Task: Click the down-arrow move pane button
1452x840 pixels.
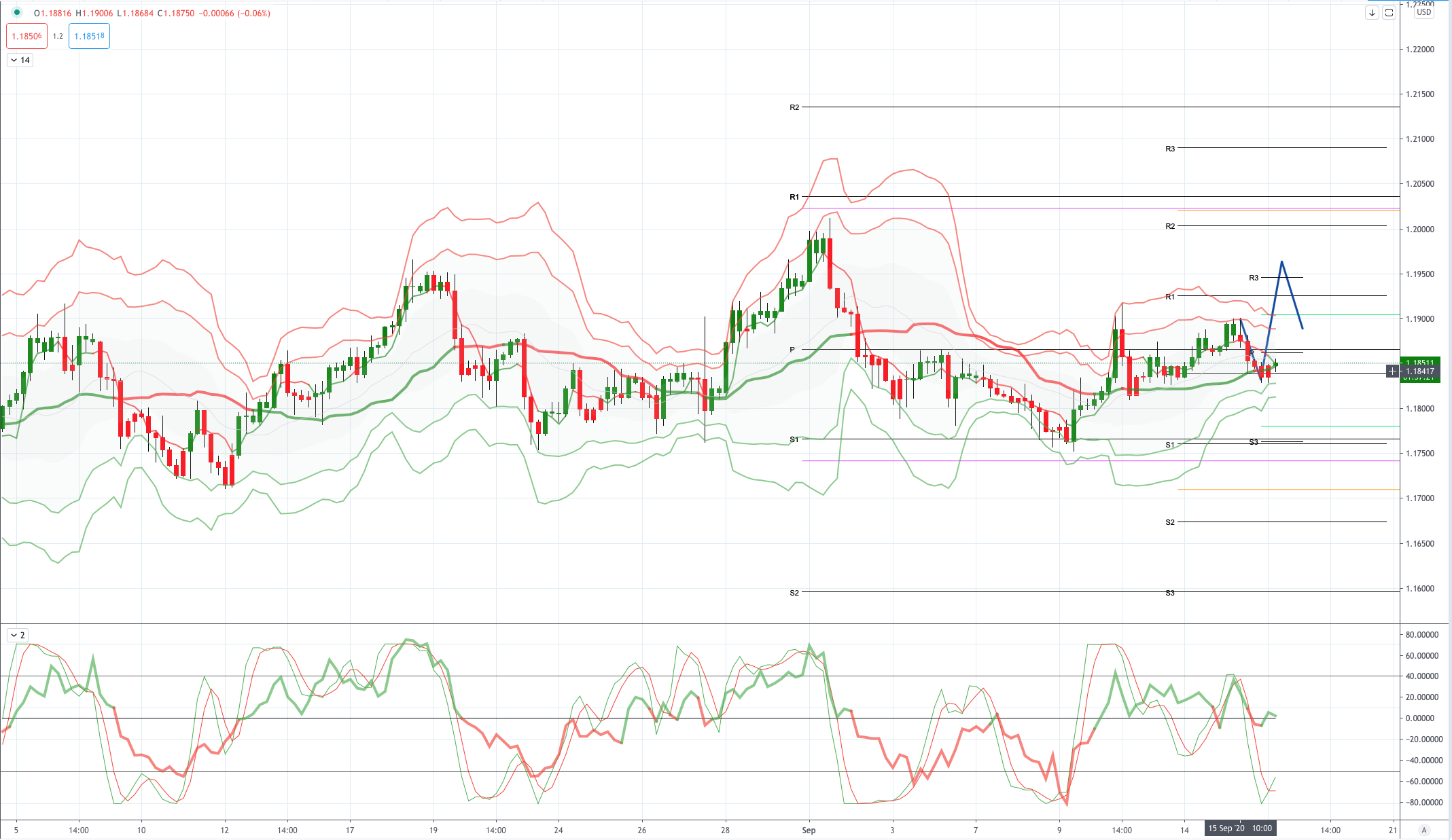Action: (1372, 12)
